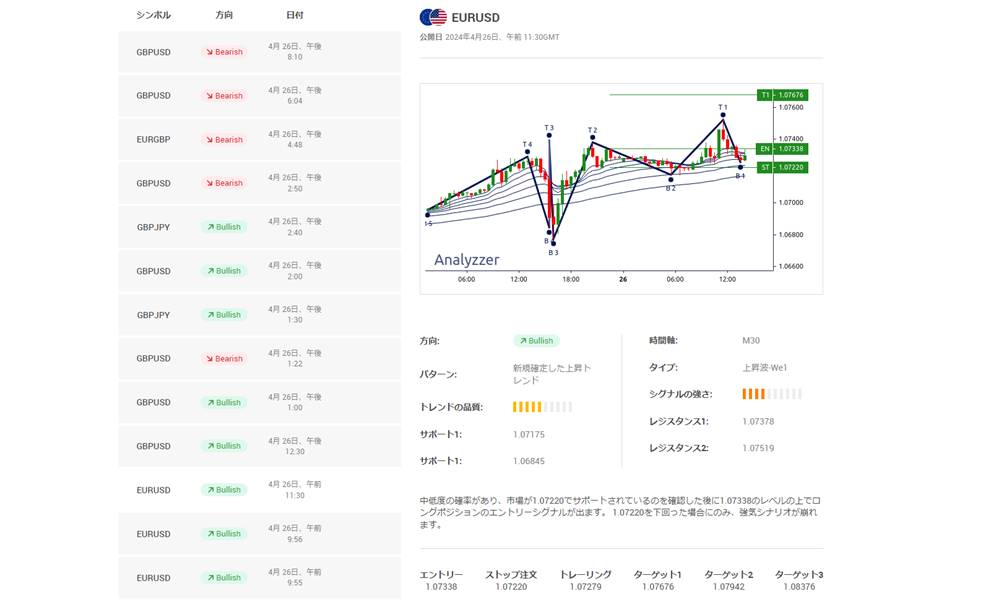Click the Analyzzer watermark on the chart

(466, 260)
